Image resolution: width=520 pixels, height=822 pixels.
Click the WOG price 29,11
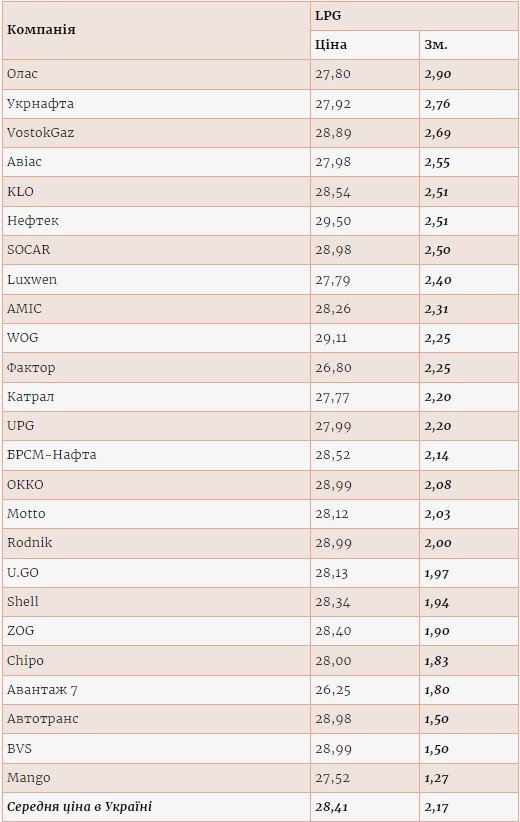pos(331,338)
